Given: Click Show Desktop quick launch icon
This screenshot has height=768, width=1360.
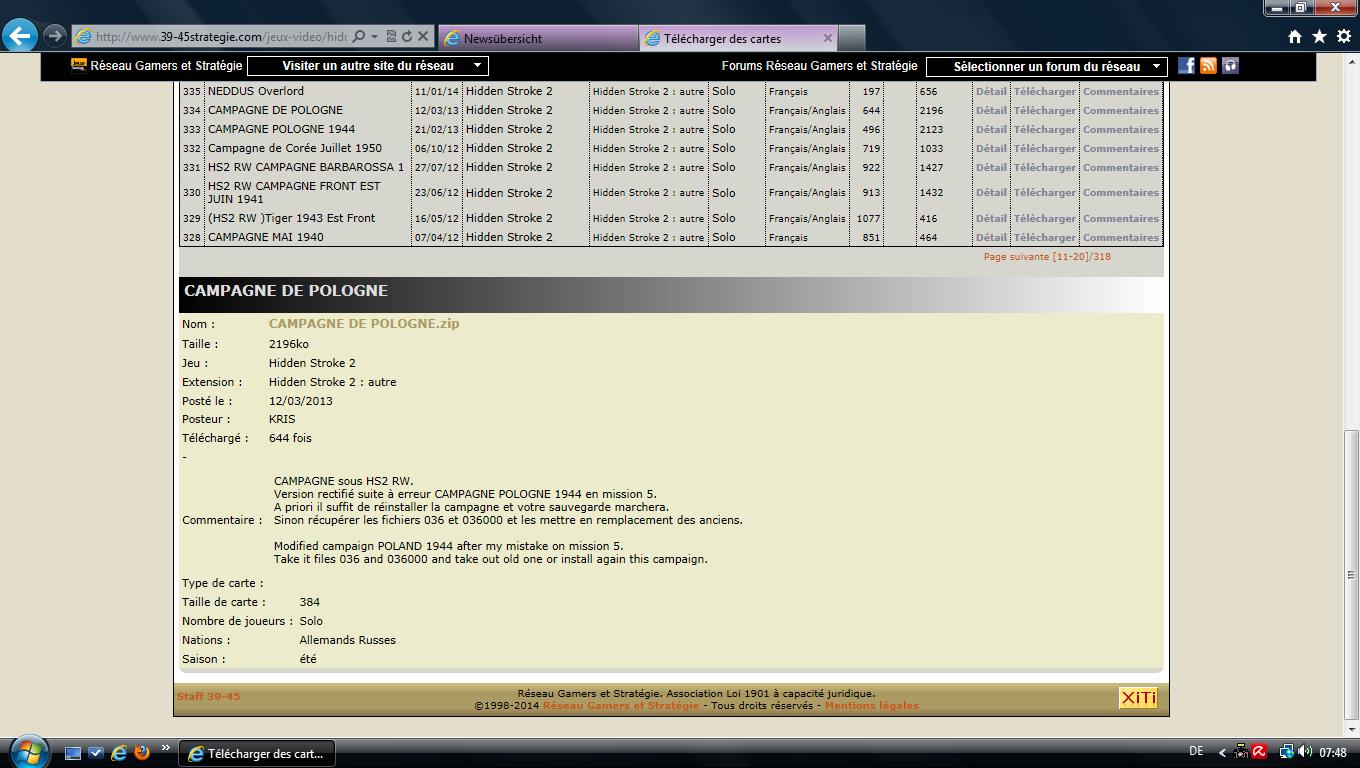Looking at the screenshot, I should coord(72,753).
